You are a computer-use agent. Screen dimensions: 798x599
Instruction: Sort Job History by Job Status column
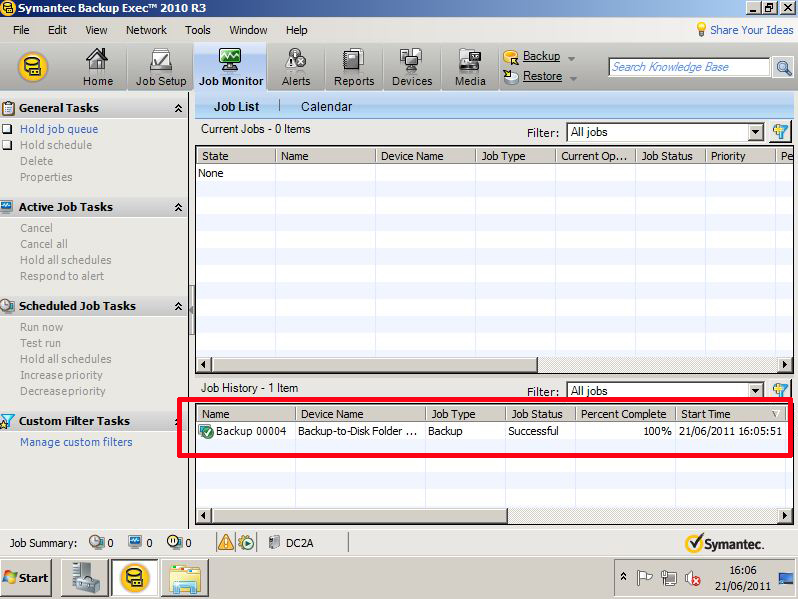point(540,414)
